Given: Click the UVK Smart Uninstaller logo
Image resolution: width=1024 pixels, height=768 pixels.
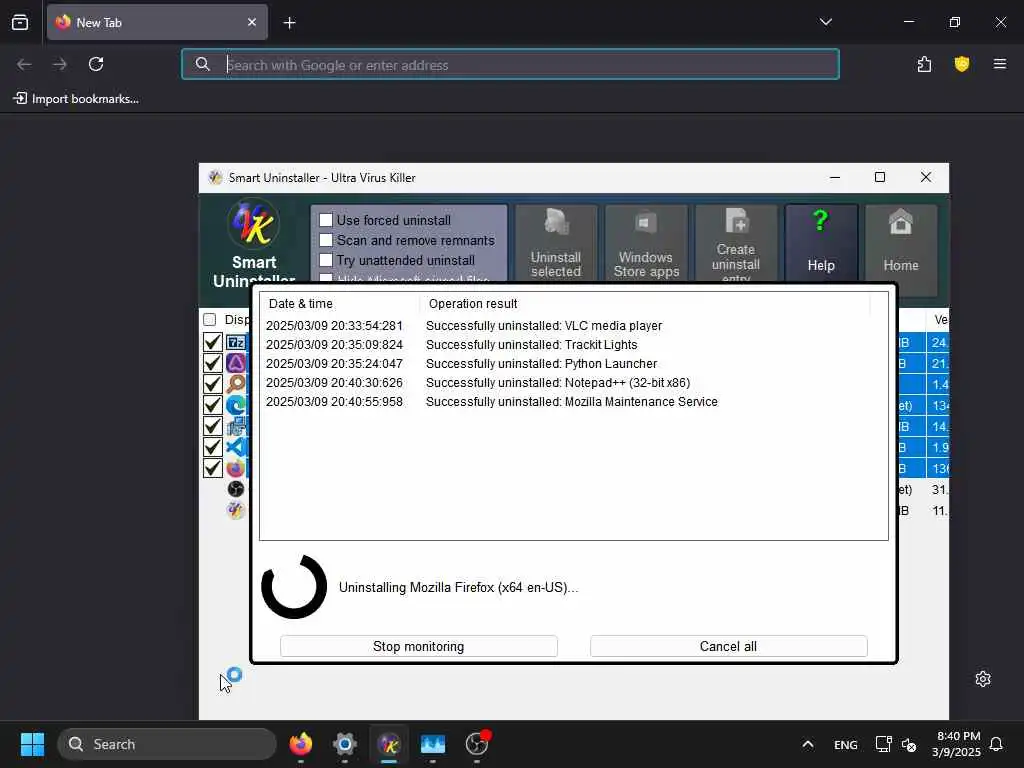Looking at the screenshot, I should pyautogui.click(x=253, y=223).
